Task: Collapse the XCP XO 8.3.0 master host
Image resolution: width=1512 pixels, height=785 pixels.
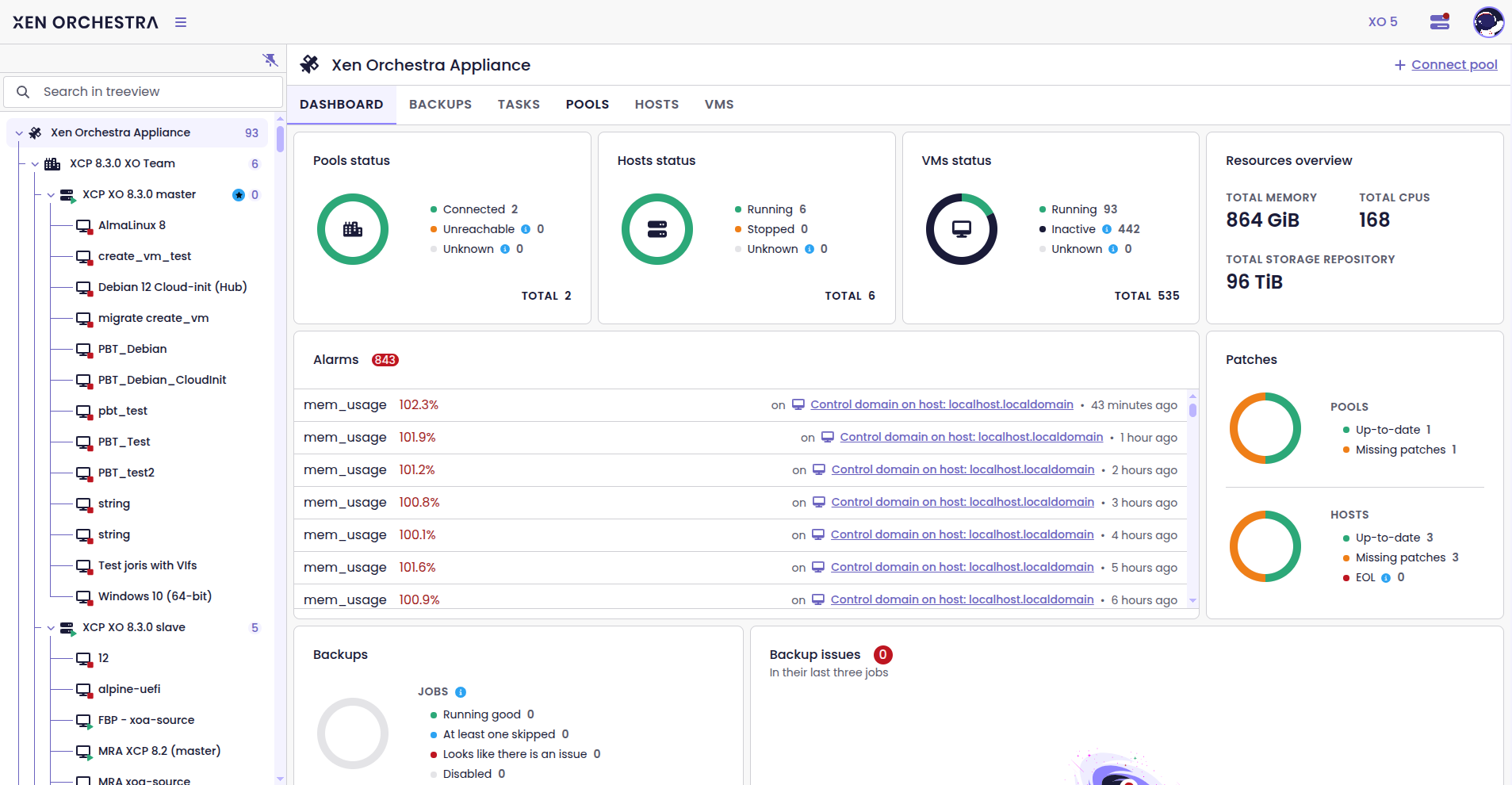Action: click(x=51, y=195)
